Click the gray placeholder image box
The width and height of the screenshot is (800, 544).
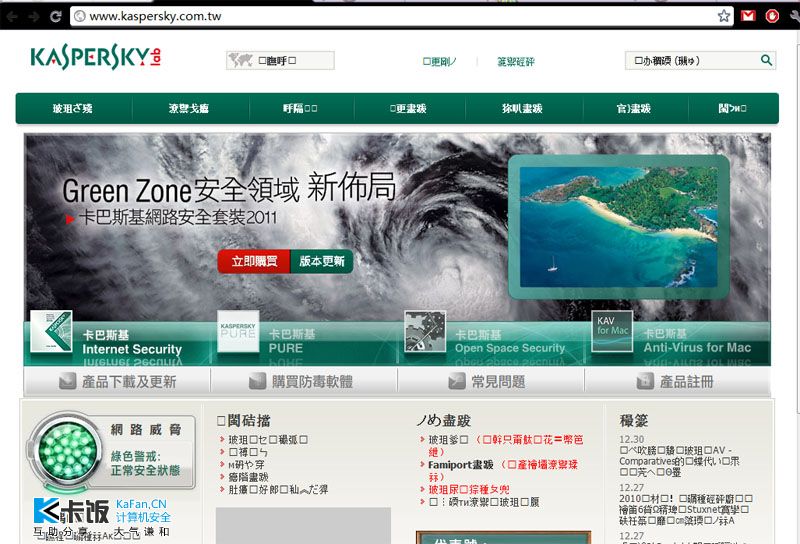point(303,526)
